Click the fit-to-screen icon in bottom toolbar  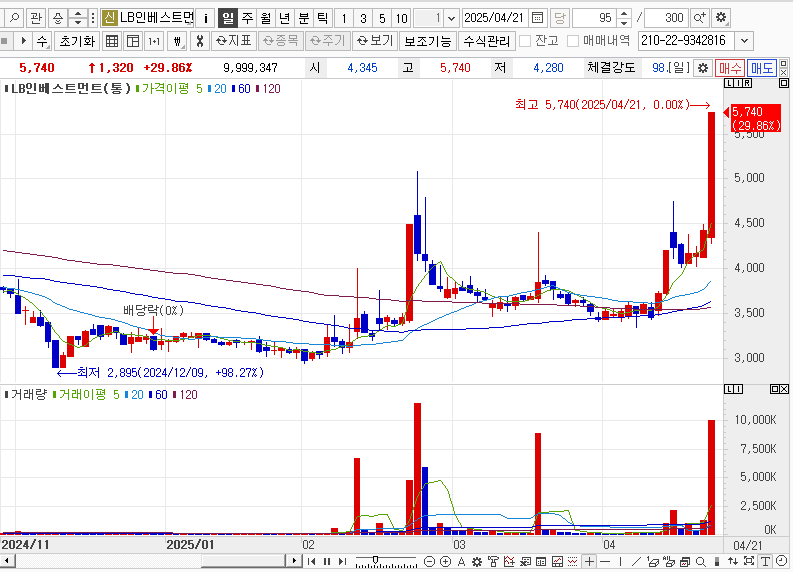[749, 561]
